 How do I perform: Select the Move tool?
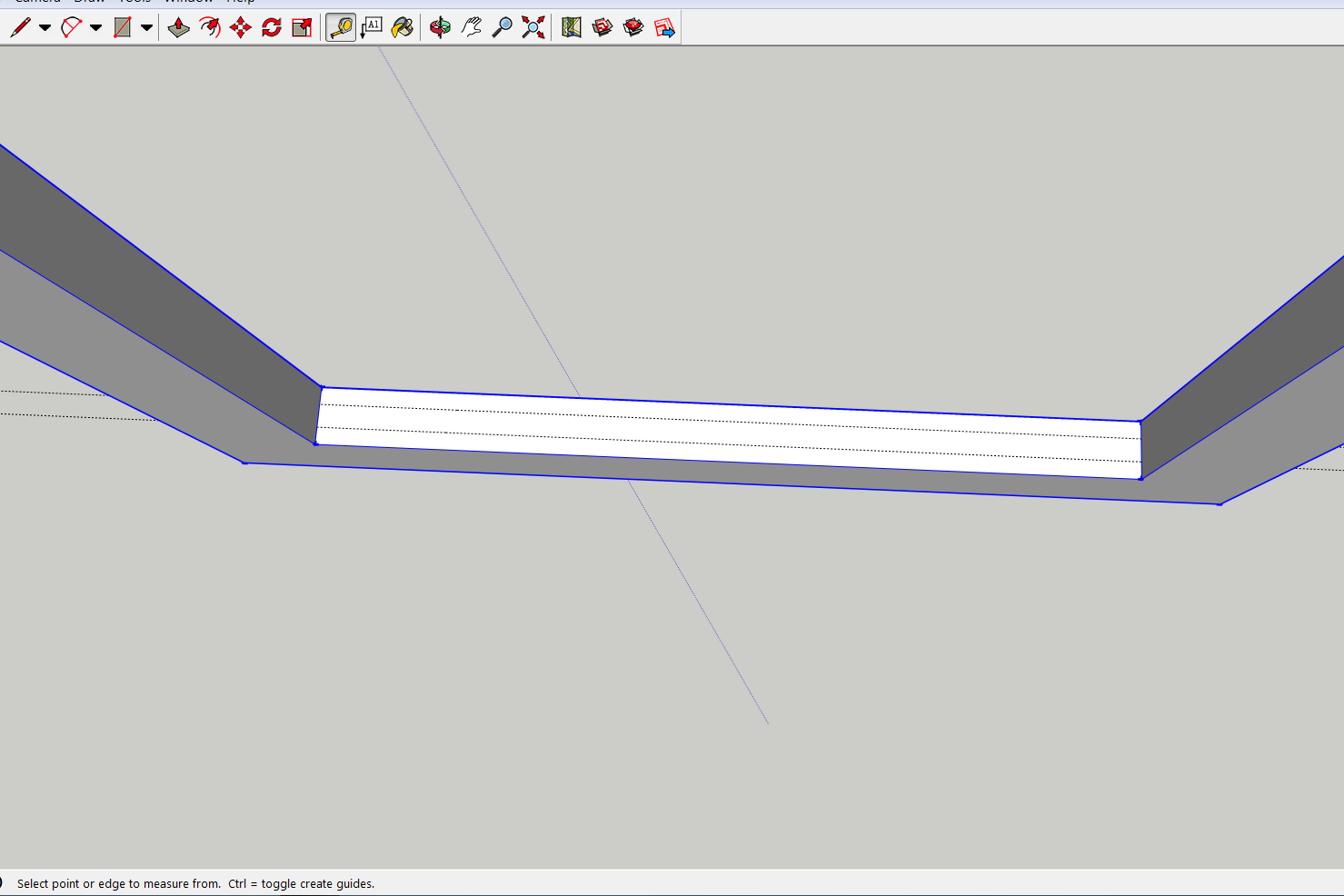pos(241,27)
